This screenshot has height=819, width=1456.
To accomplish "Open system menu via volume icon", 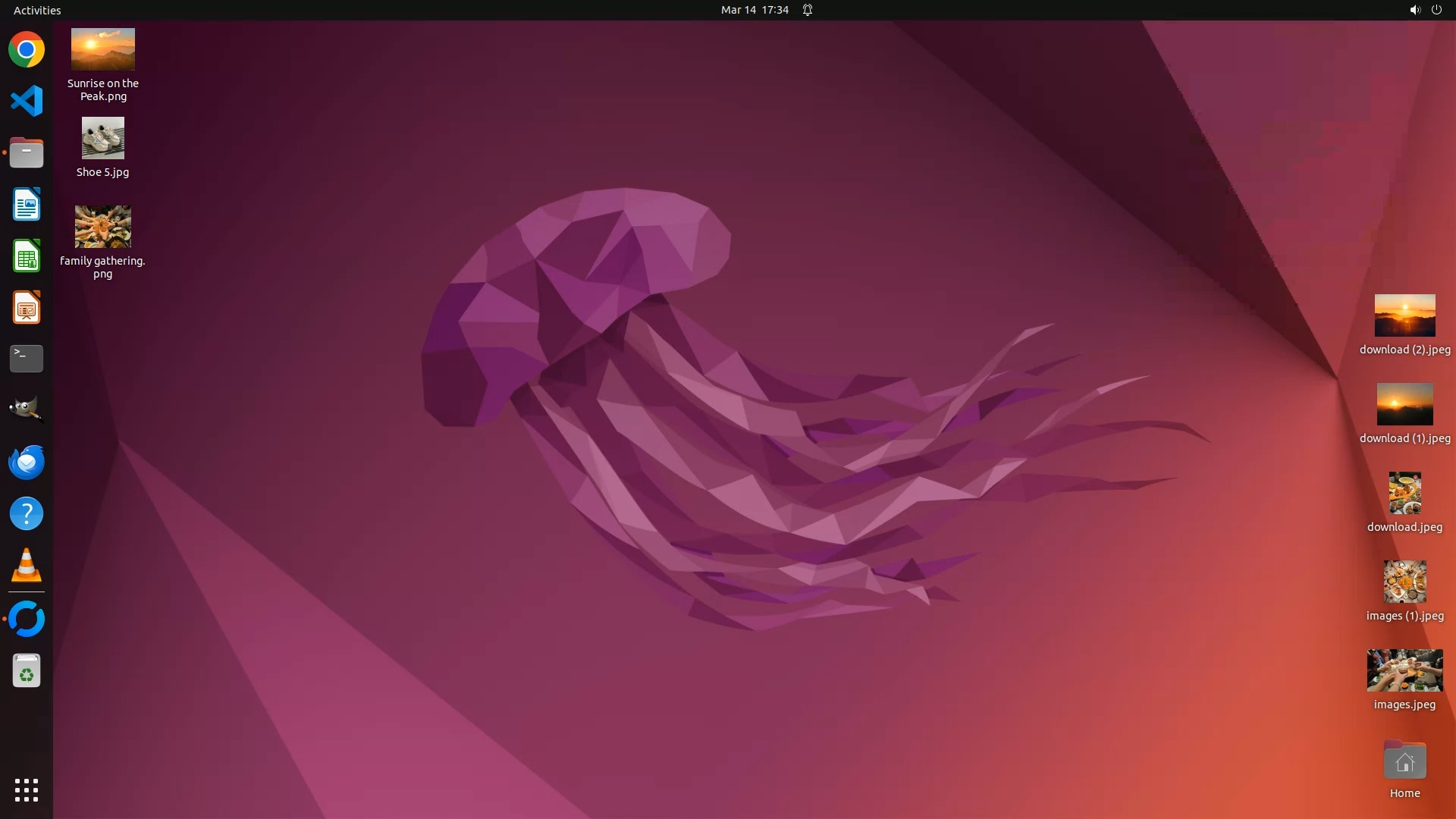I will (x=1414, y=10).
